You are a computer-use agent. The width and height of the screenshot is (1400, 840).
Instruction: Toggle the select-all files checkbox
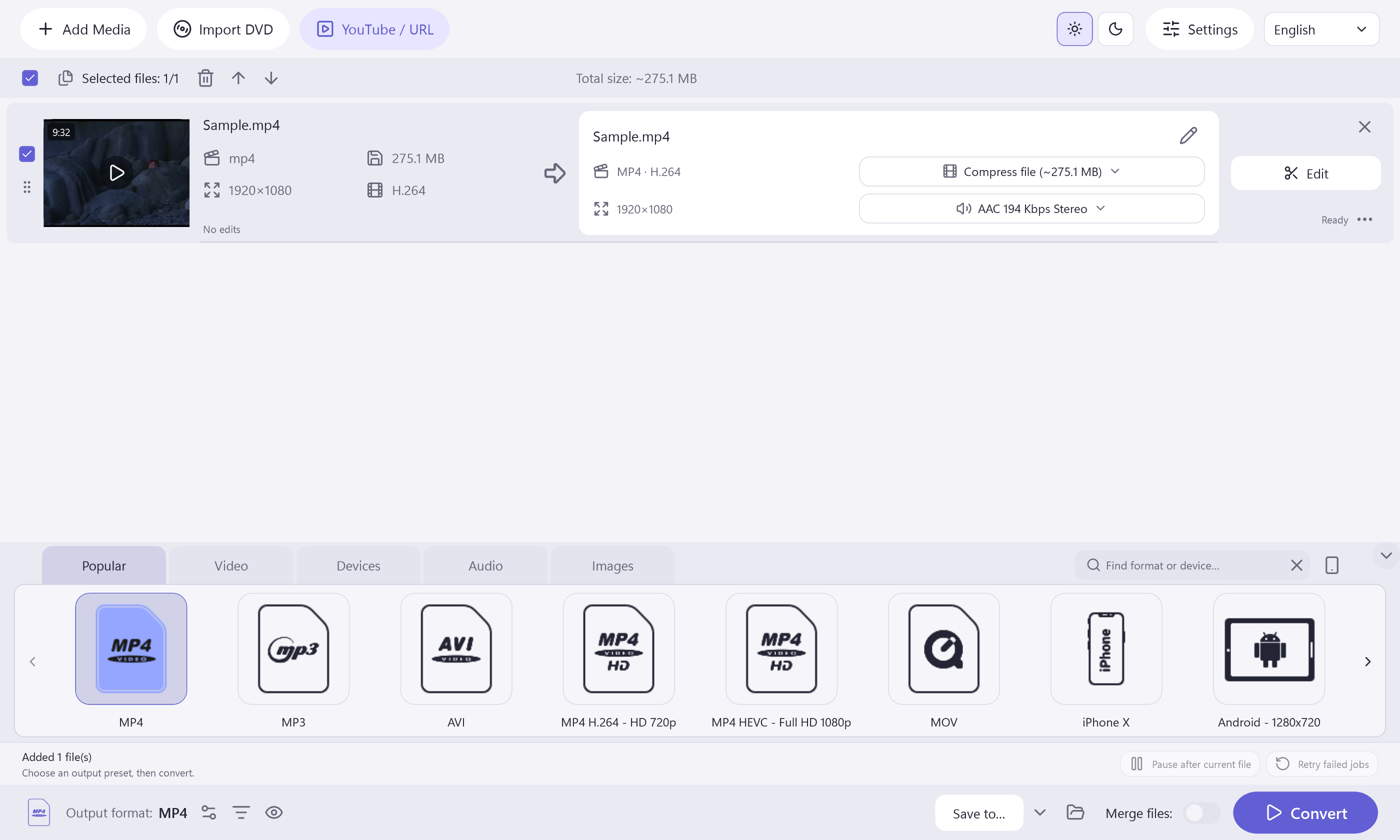[30, 78]
